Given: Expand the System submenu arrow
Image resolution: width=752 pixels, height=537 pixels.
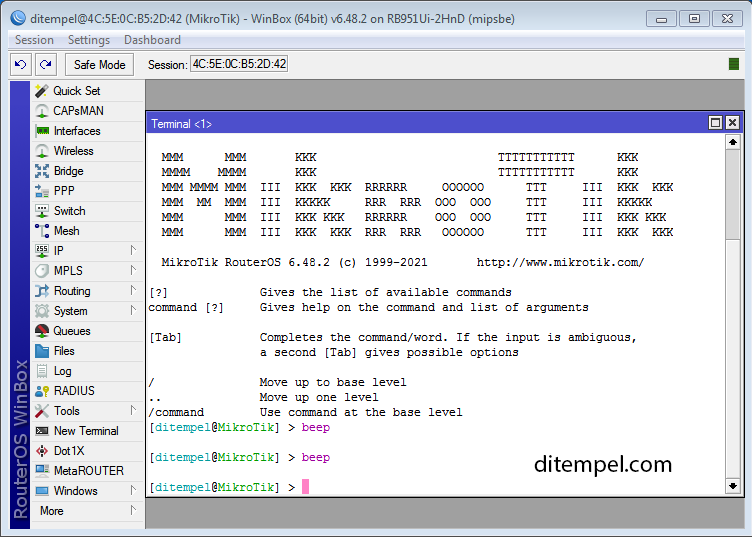Looking at the screenshot, I should (133, 311).
